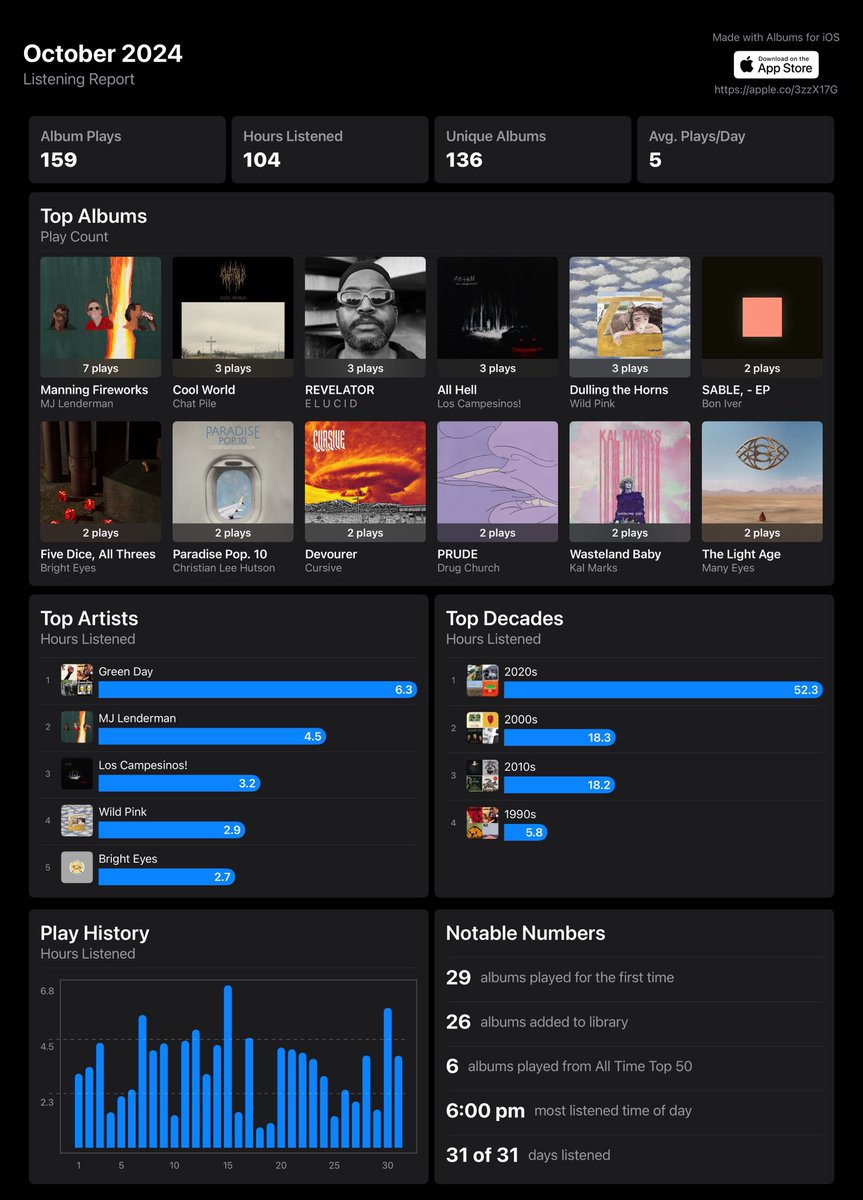Click the Notable Numbers section heading

[526, 933]
